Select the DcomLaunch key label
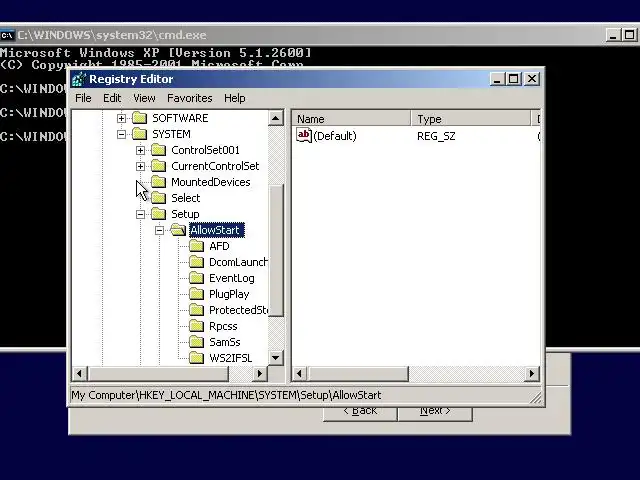The image size is (640, 480). tap(238, 262)
